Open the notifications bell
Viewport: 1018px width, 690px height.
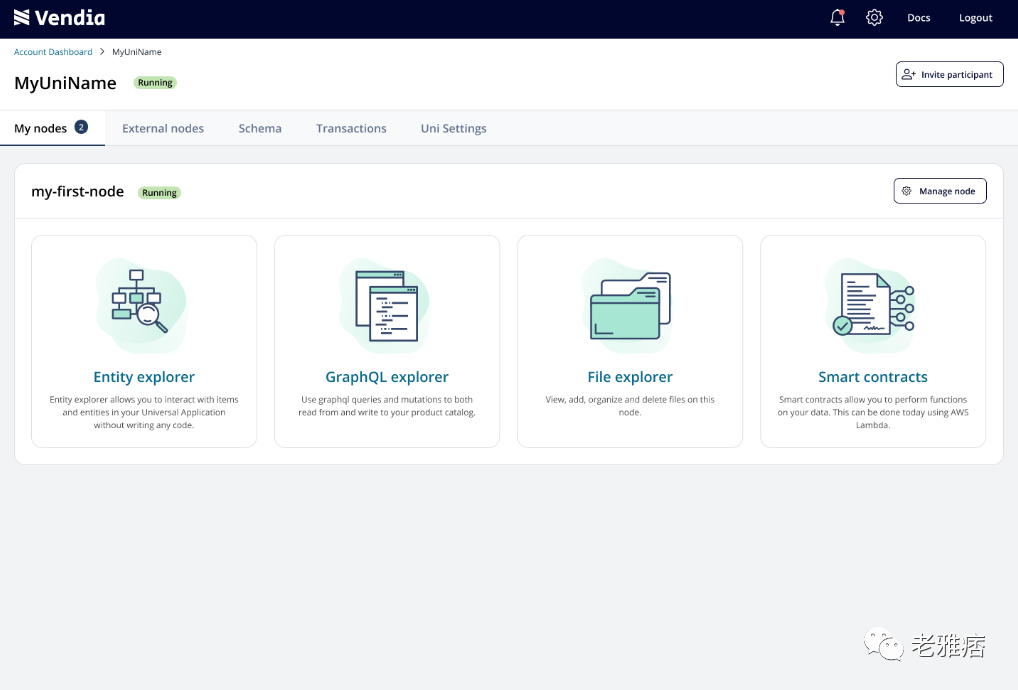[x=838, y=18]
